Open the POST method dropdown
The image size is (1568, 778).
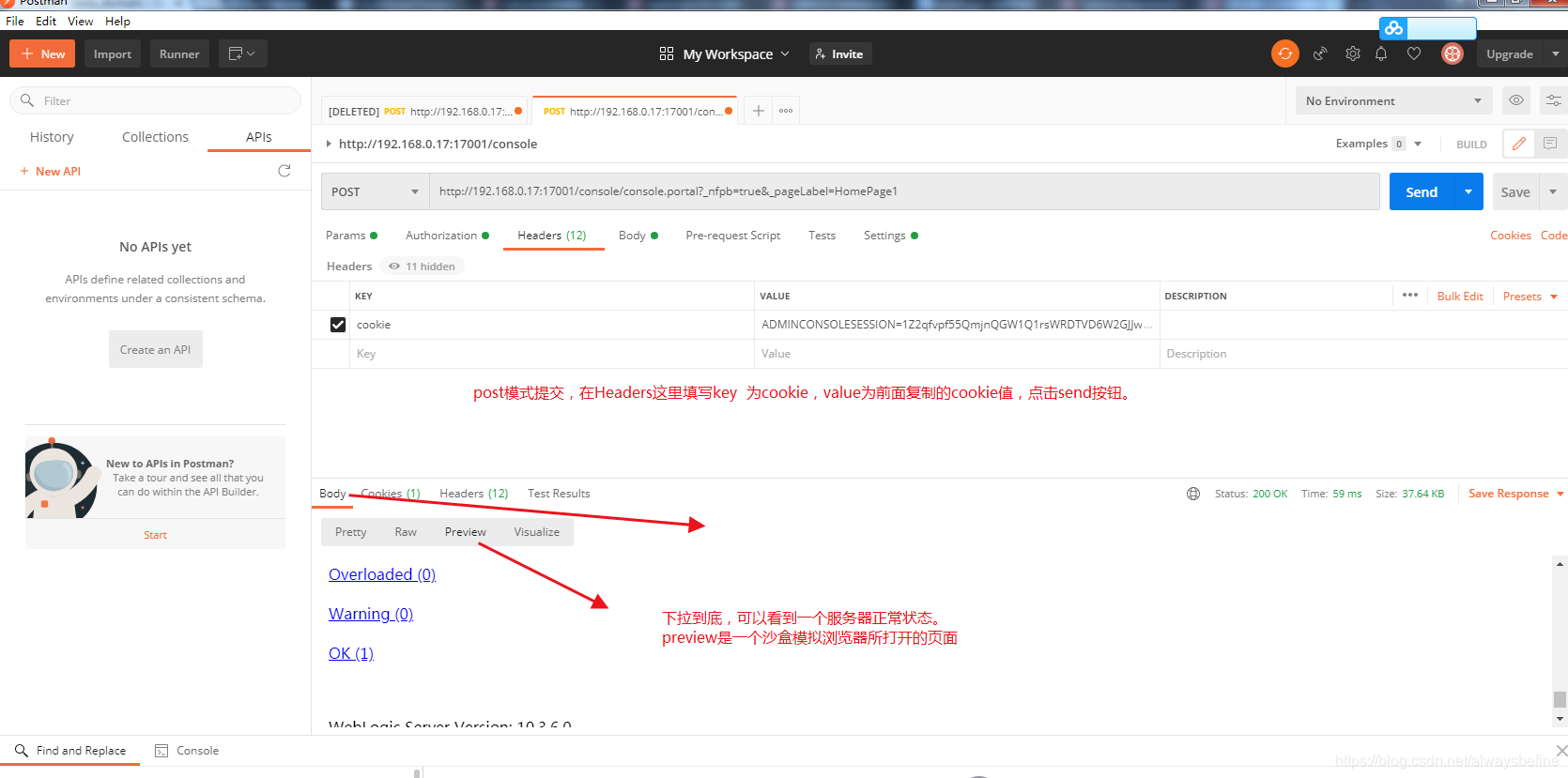point(376,191)
